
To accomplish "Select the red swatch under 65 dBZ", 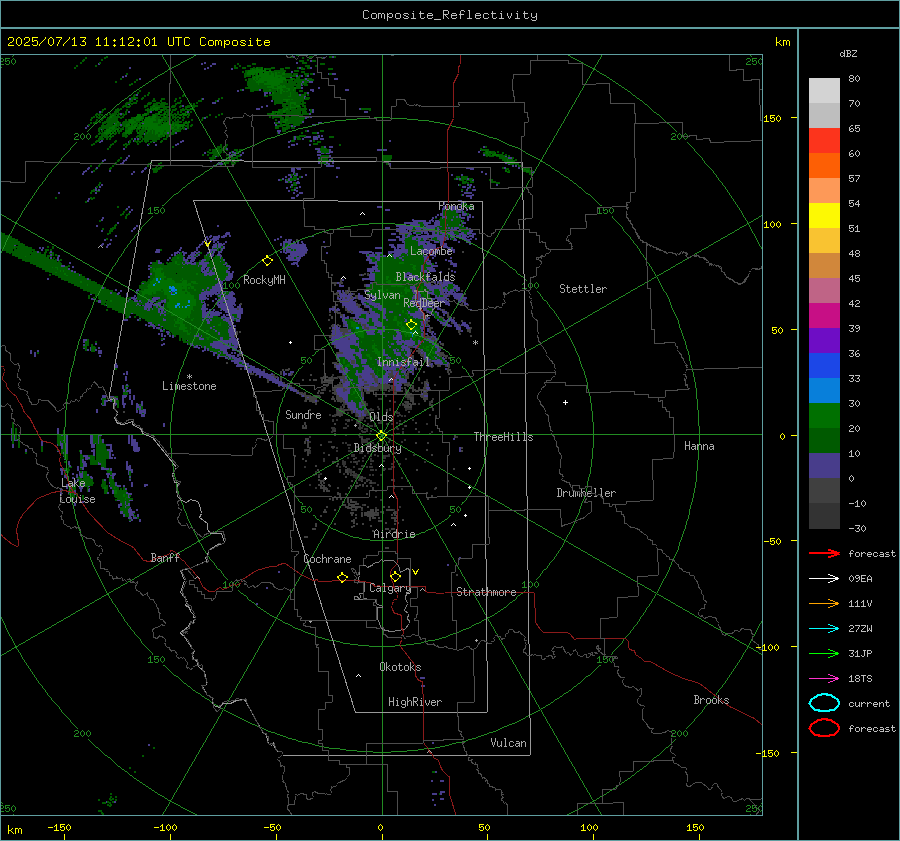I will click(x=824, y=140).
